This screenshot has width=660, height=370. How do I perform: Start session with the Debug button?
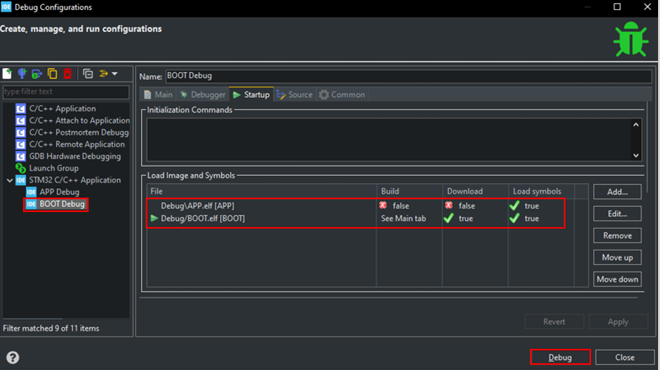(560, 357)
